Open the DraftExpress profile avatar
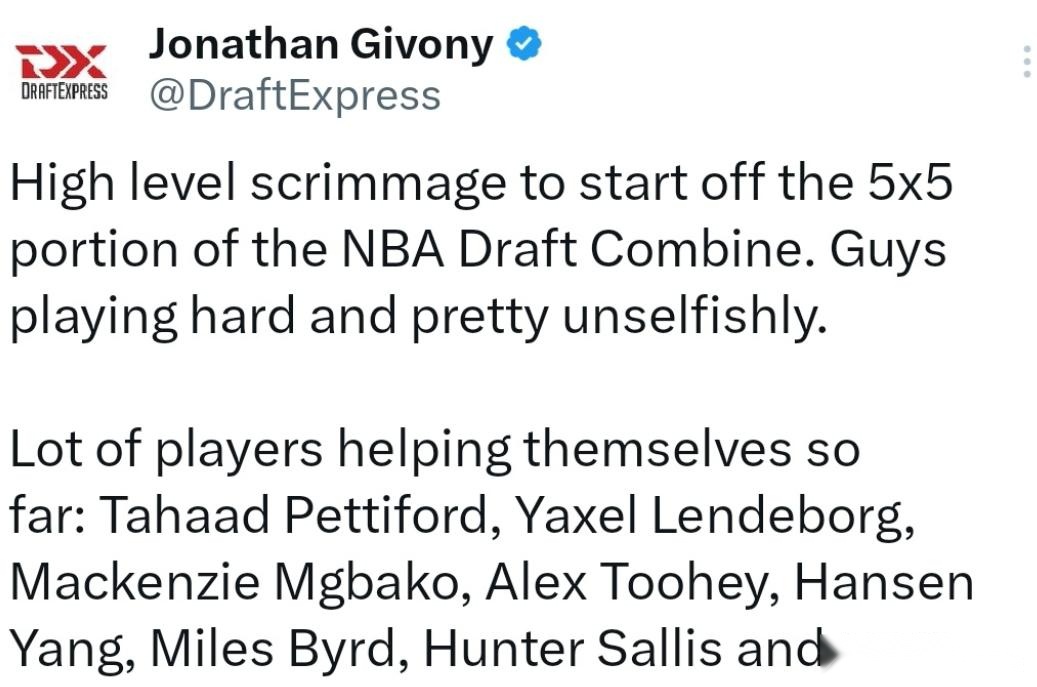This screenshot has height=687, width=1037. pyautogui.click(x=63, y=71)
